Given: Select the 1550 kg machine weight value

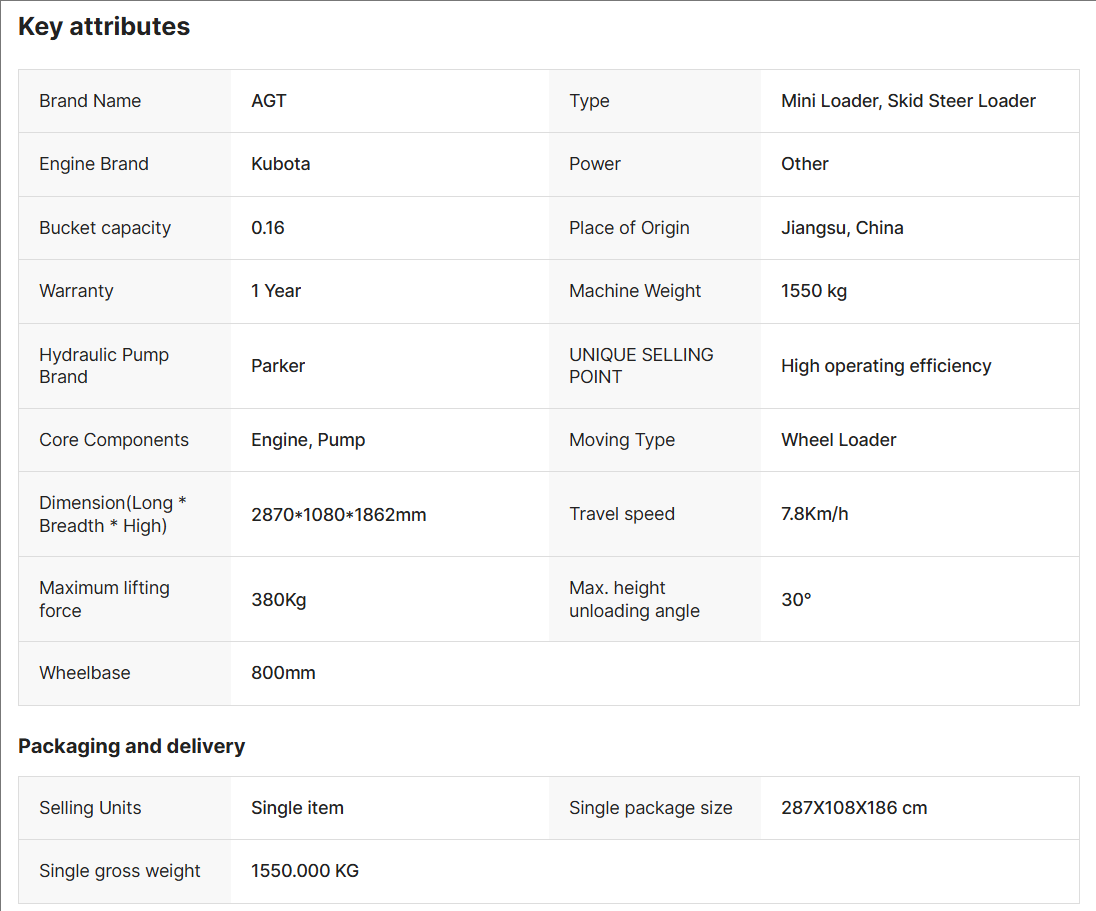Looking at the screenshot, I should coord(814,291).
